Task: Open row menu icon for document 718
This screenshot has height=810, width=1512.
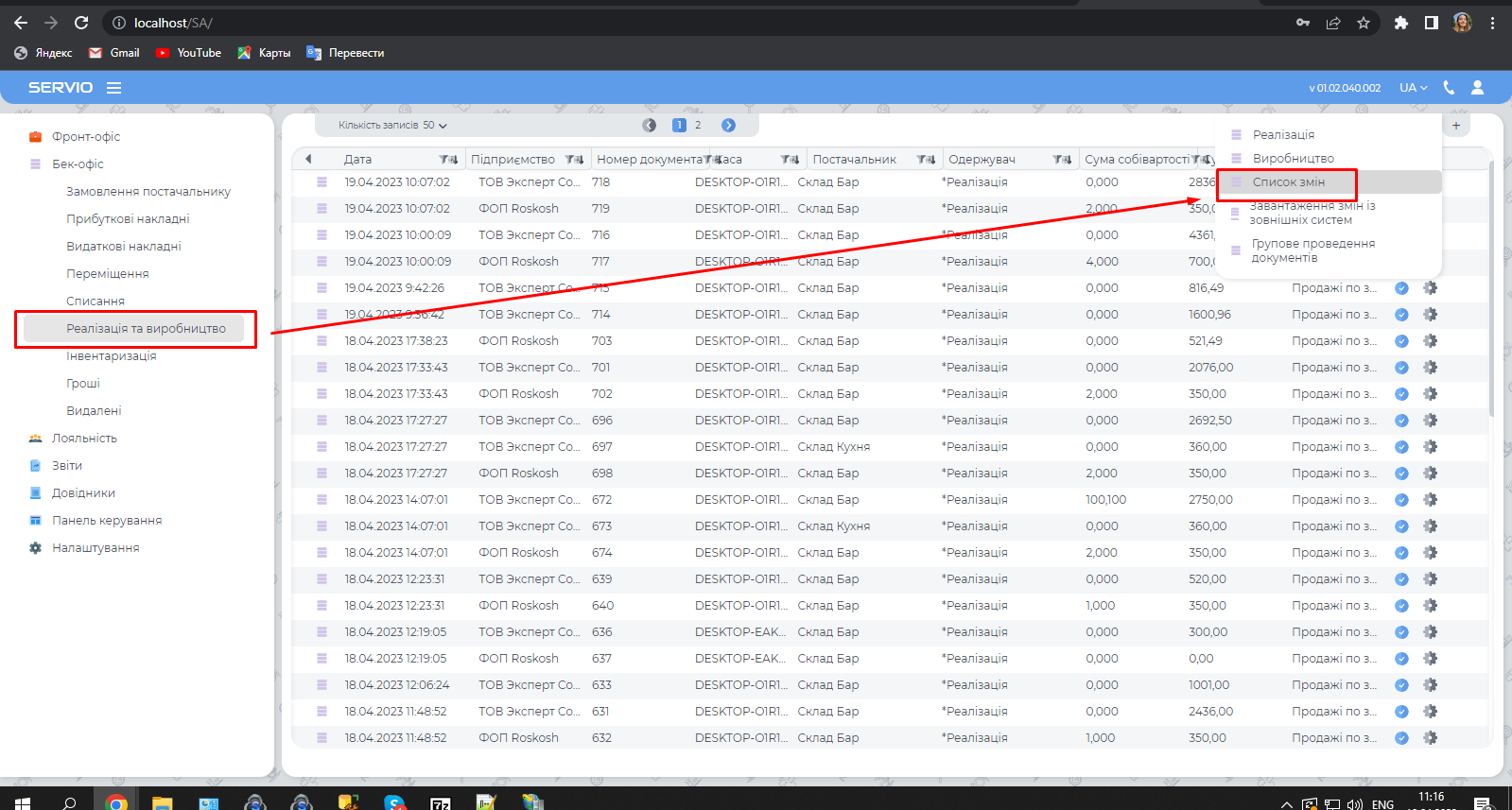Action: pos(322,182)
